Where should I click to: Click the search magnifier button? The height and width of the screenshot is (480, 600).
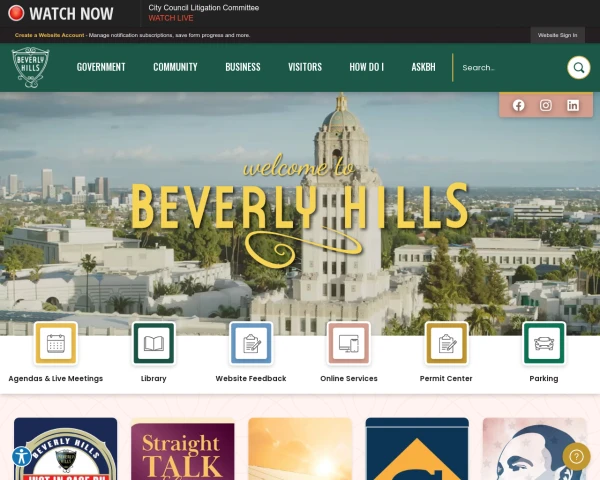tap(578, 68)
